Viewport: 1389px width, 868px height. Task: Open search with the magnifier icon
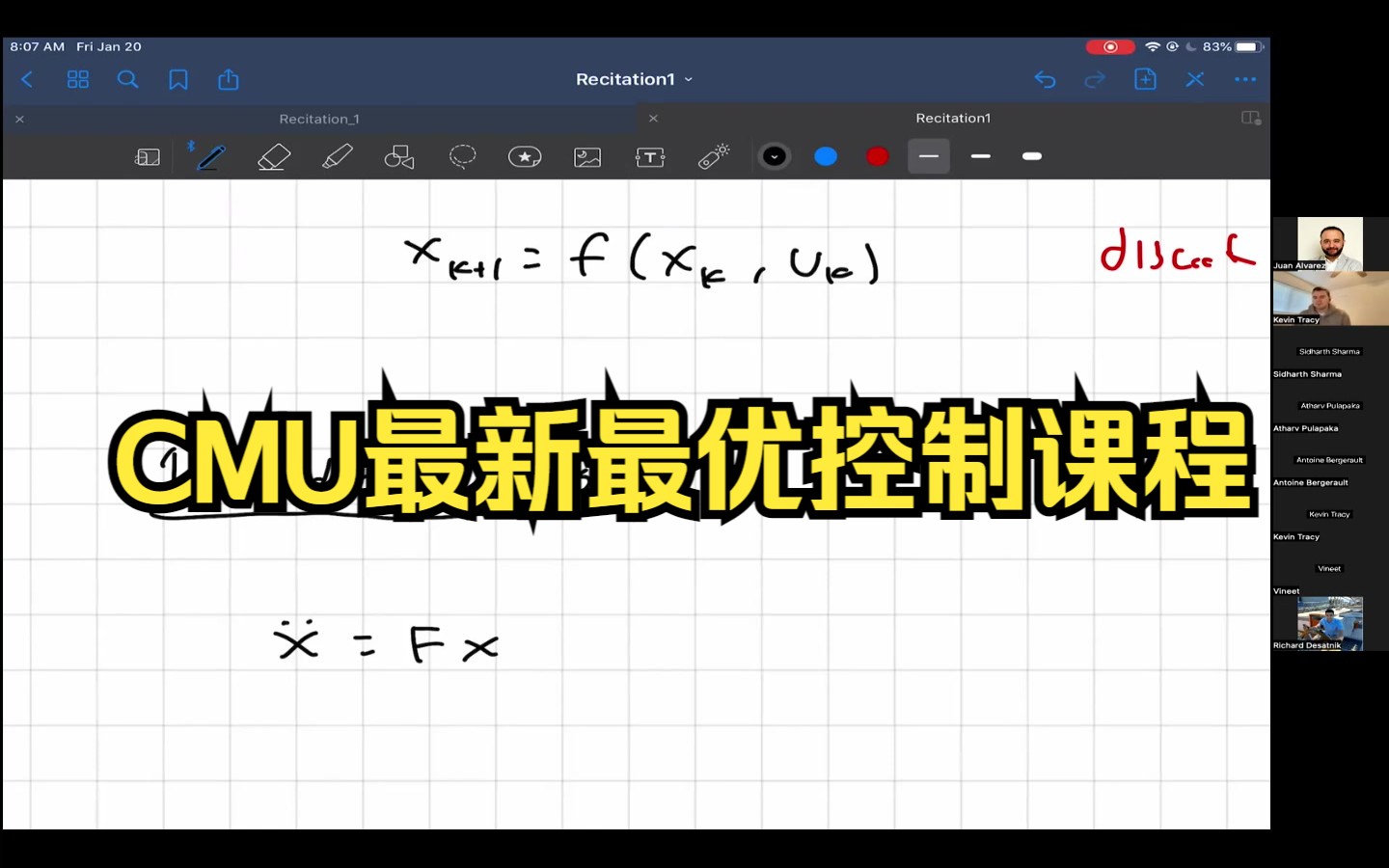(127, 79)
